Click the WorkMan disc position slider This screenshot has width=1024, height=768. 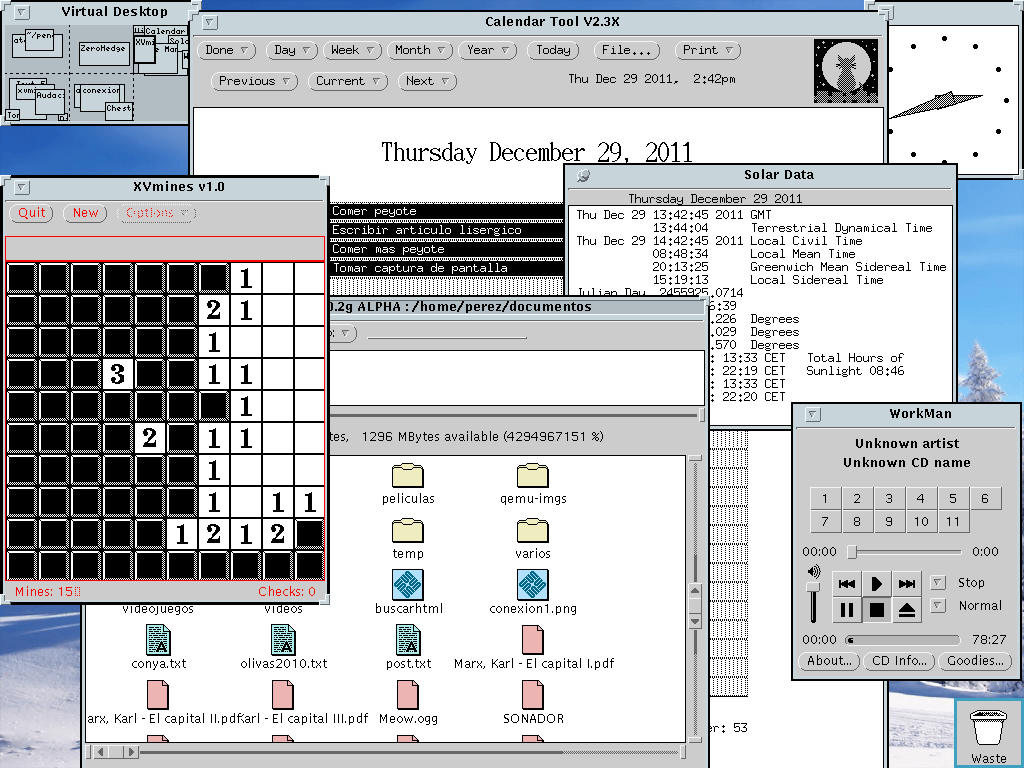tap(903, 640)
